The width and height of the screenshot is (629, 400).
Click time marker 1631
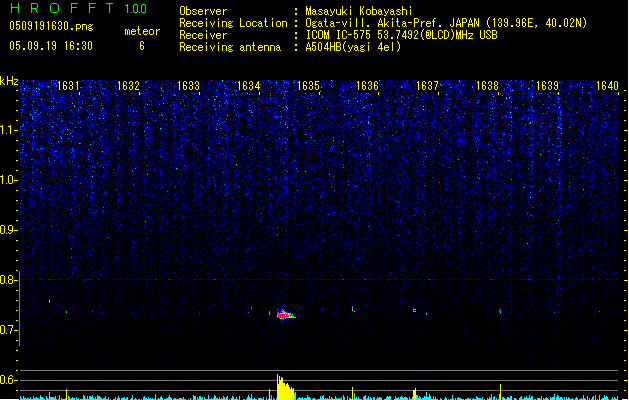68,86
